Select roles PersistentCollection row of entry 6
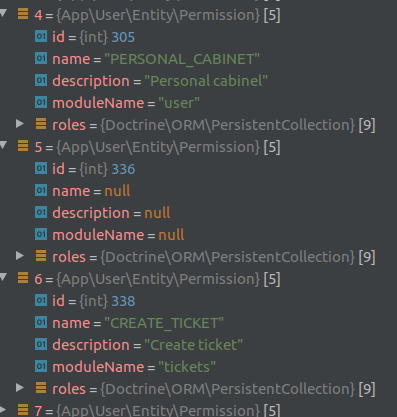397x417 pixels. pyautogui.click(x=198, y=389)
